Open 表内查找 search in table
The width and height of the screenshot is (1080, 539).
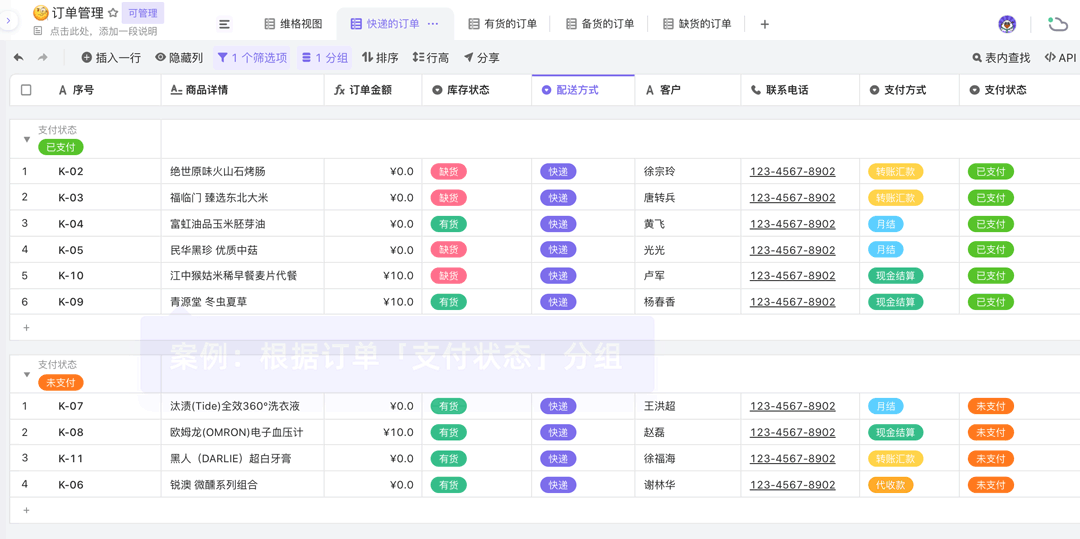coord(1001,58)
